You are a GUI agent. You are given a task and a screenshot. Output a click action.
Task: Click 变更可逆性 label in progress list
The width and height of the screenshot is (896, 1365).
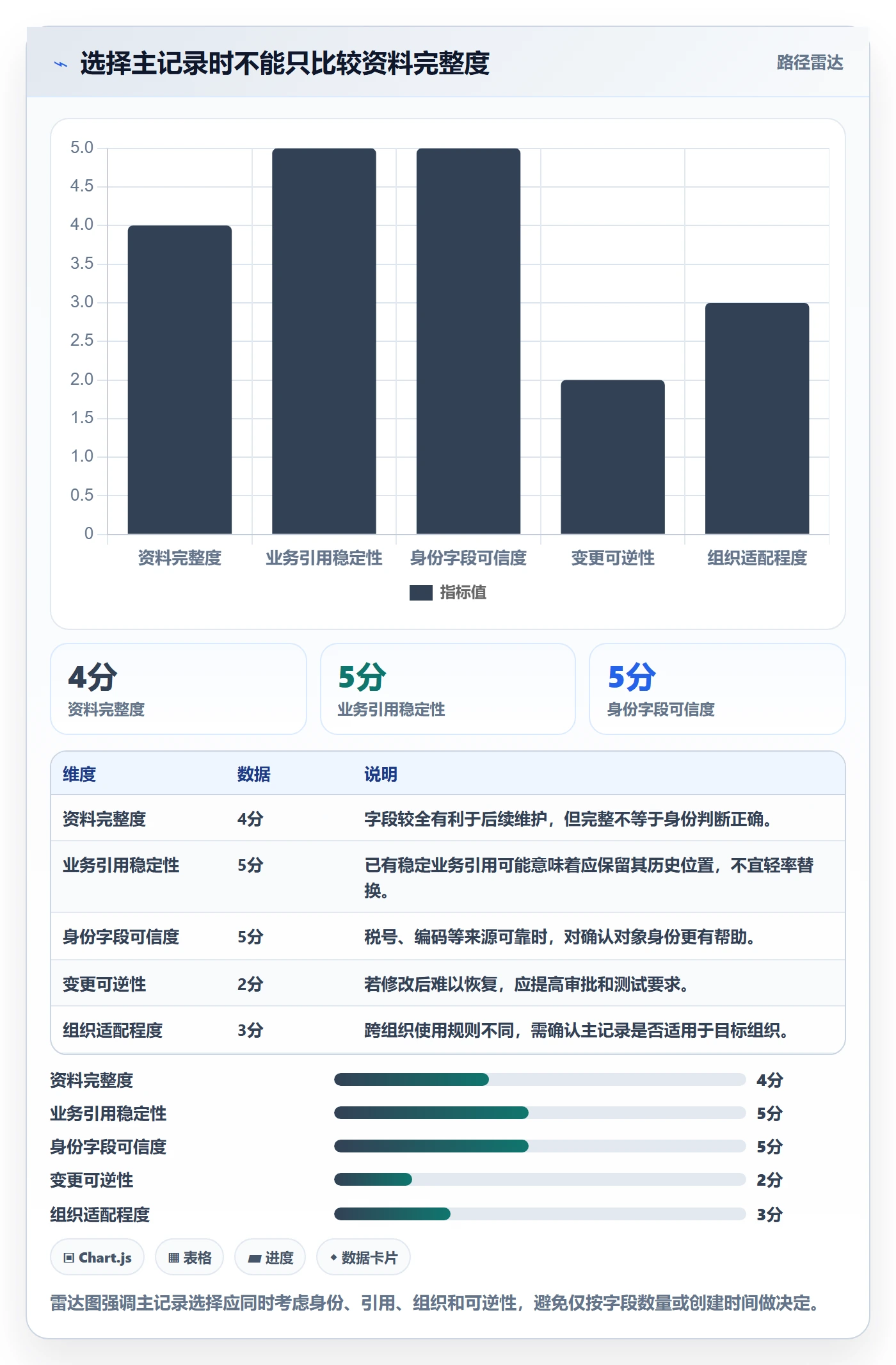(x=92, y=1180)
